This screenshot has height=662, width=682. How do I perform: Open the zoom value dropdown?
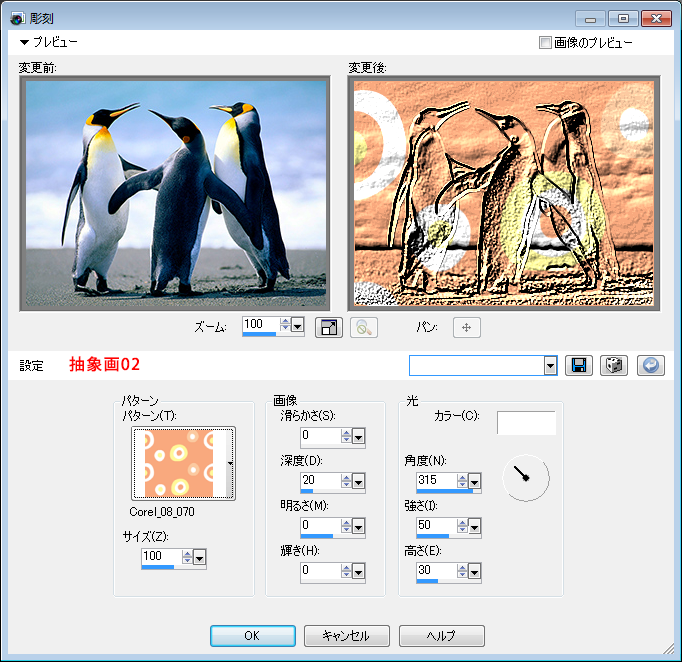pos(298,325)
